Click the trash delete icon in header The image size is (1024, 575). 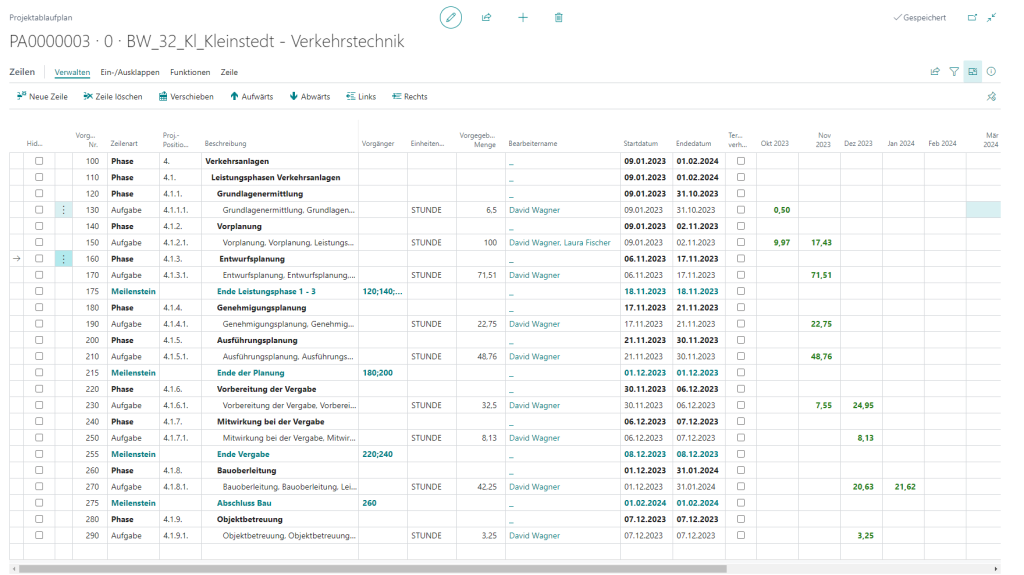(558, 18)
